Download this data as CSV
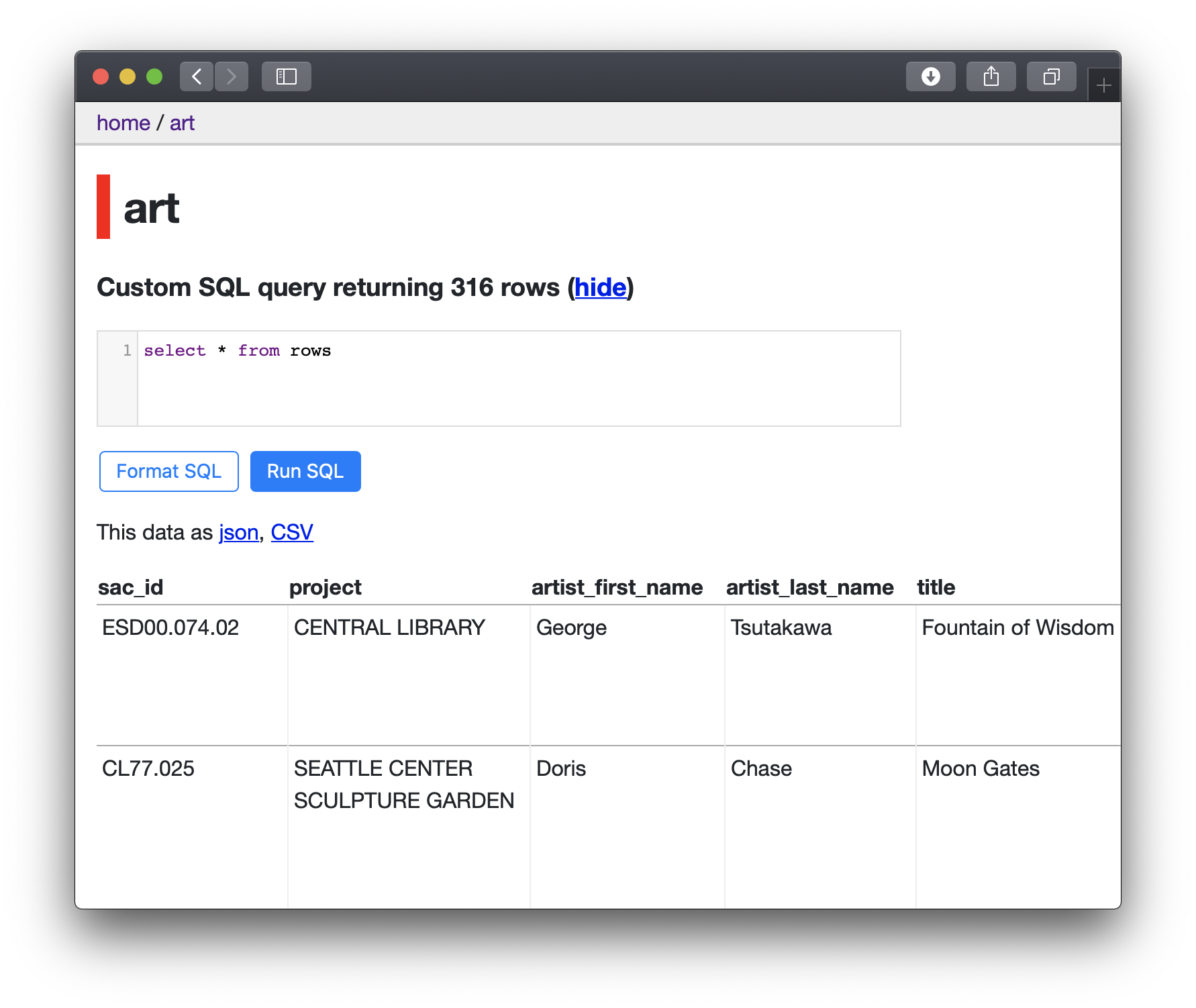Screen dimensions: 1196x1008 click(292, 532)
